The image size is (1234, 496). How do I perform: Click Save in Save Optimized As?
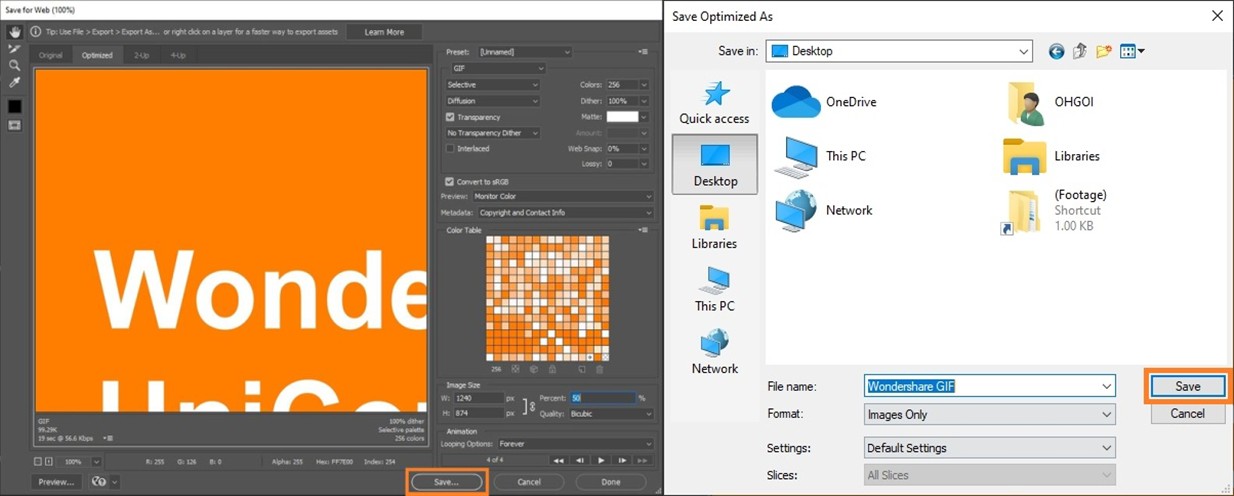1187,386
